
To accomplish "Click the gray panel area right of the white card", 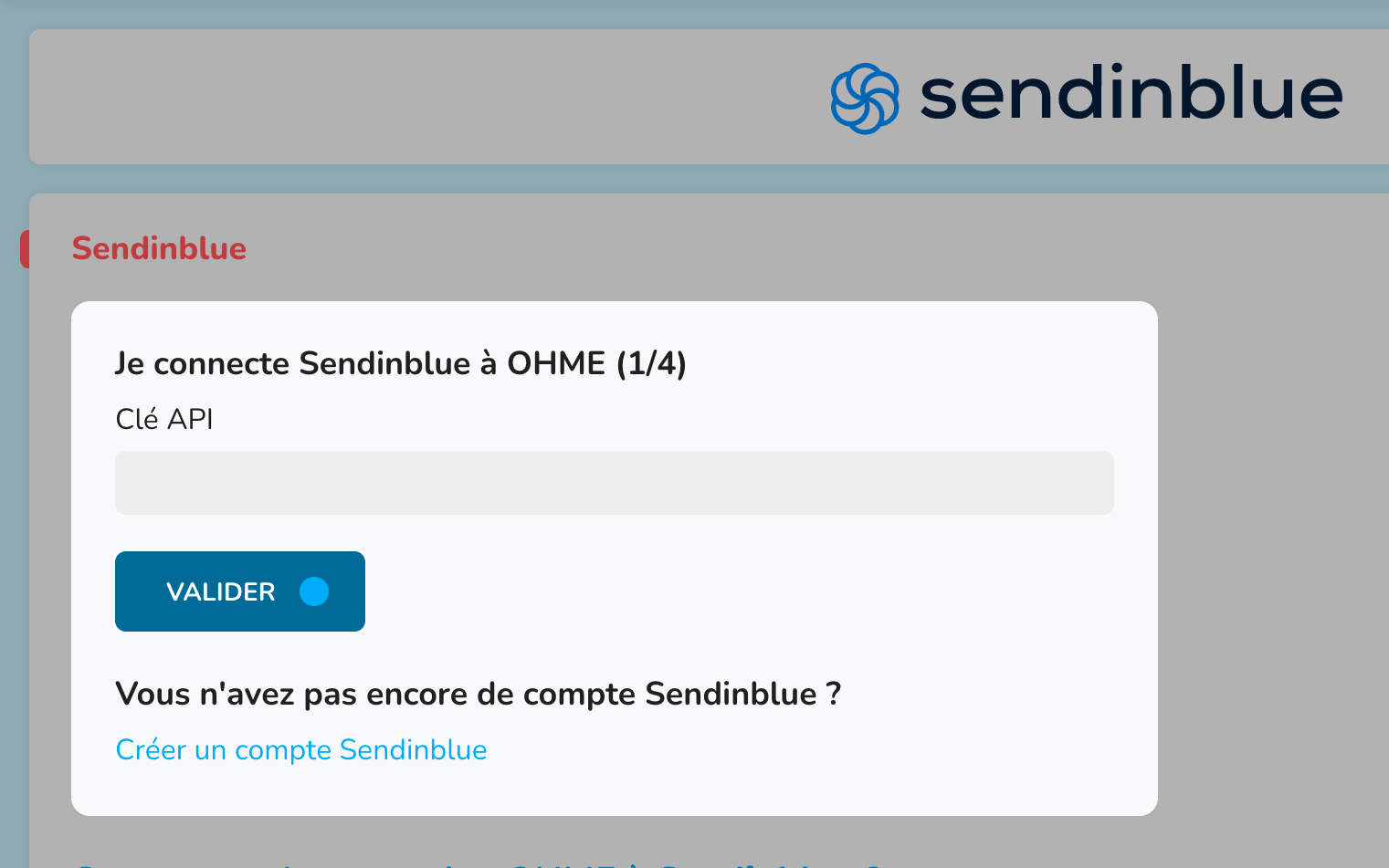I will pos(1269,548).
